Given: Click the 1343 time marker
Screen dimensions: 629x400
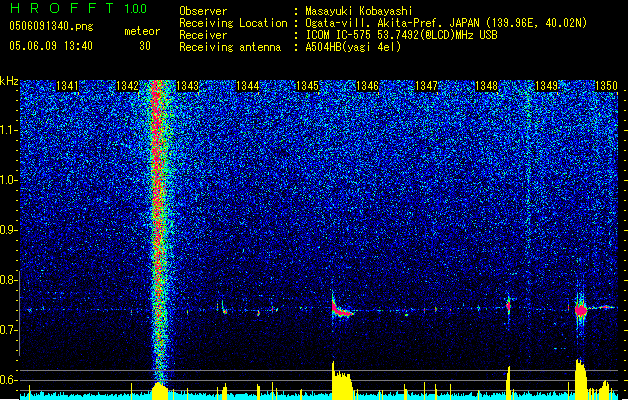Looking at the screenshot, I should coord(187,86).
